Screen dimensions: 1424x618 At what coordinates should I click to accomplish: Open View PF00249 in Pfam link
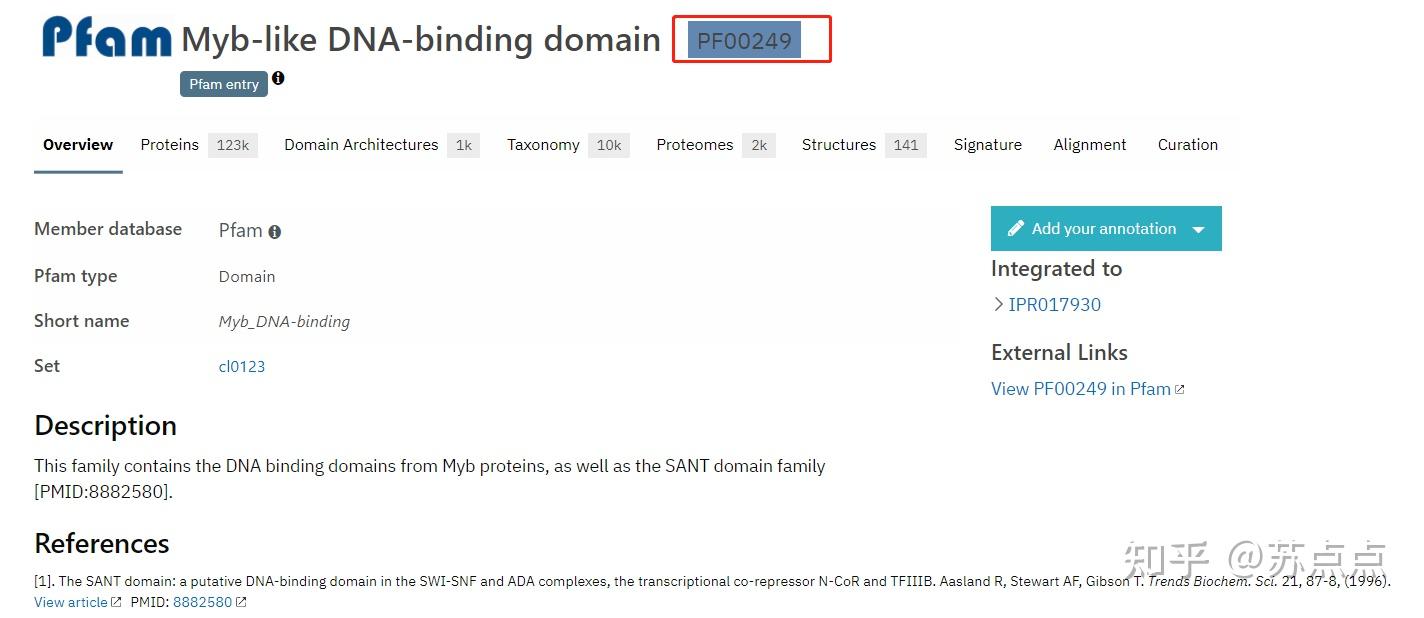tap(1080, 389)
